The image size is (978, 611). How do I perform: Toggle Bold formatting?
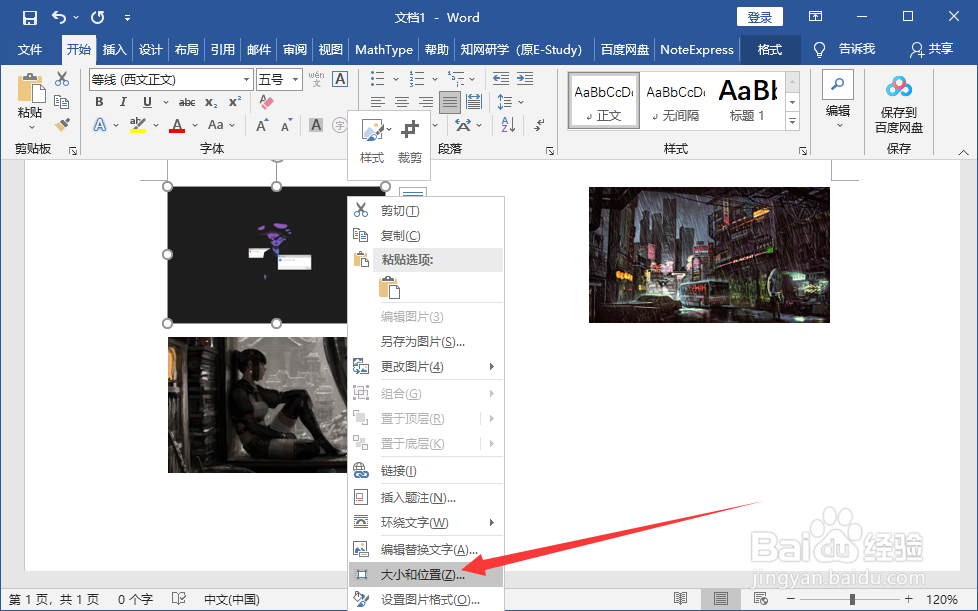point(99,102)
